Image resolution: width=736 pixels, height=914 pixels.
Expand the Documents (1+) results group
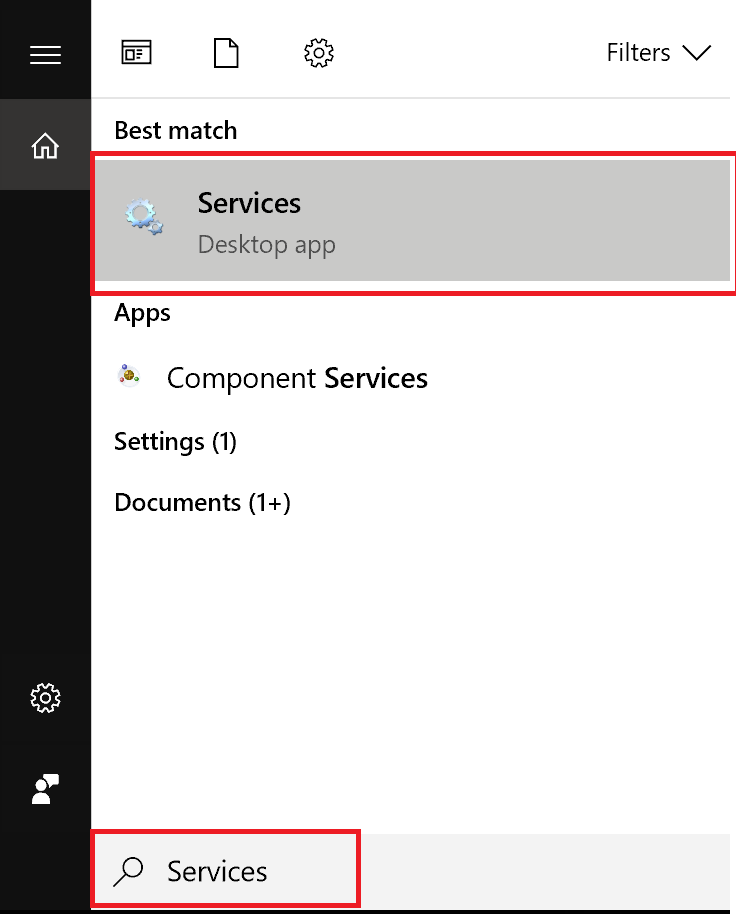tap(202, 503)
